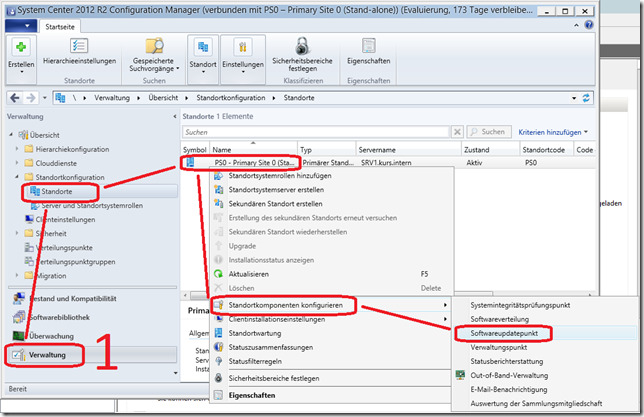644x417 pixels.
Task: Click Aktualisieren green refresh icon in context menu
Action: [x=218, y=274]
